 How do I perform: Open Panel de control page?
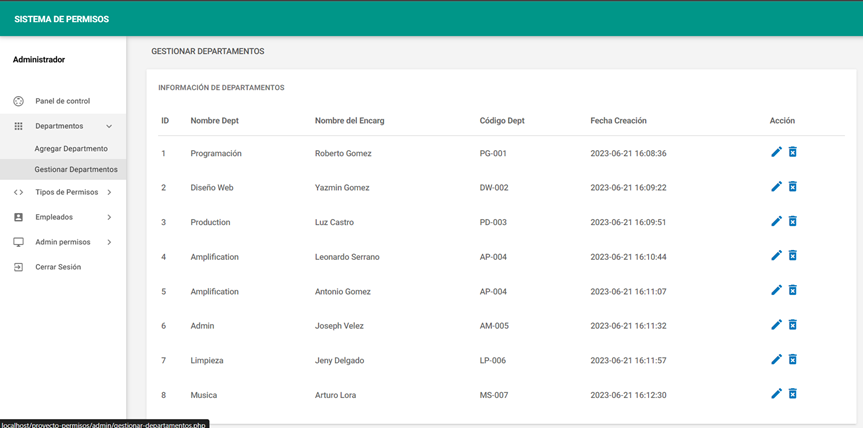[x=62, y=101]
